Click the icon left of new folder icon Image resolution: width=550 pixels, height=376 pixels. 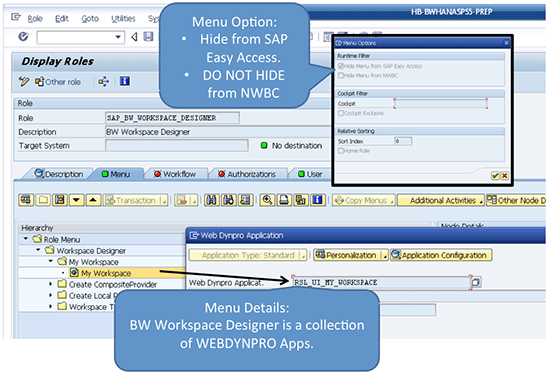pos(26,200)
